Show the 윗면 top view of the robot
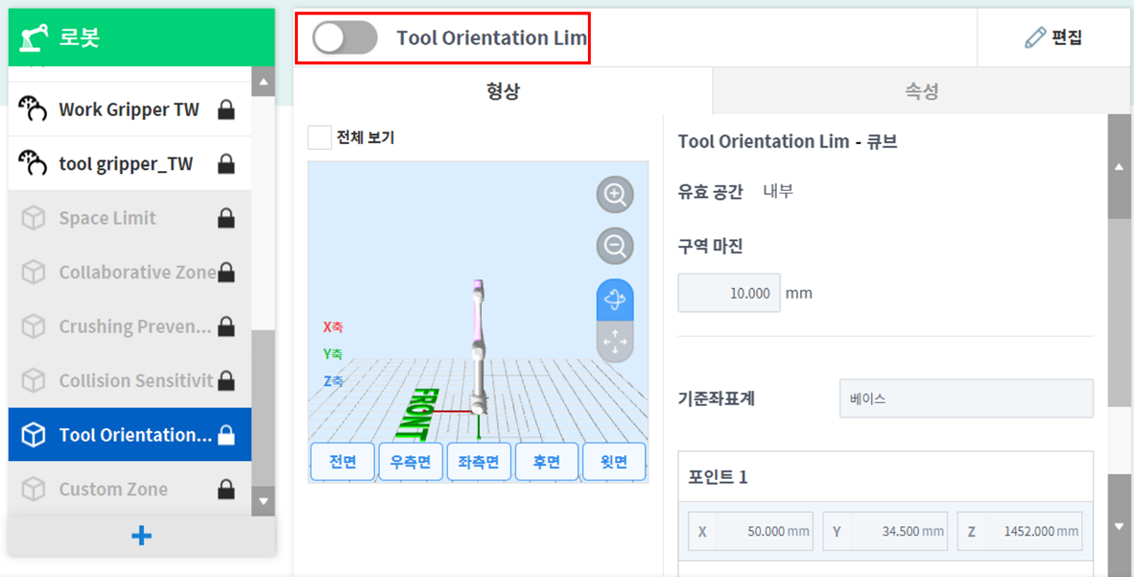The image size is (1134, 577). coord(614,461)
